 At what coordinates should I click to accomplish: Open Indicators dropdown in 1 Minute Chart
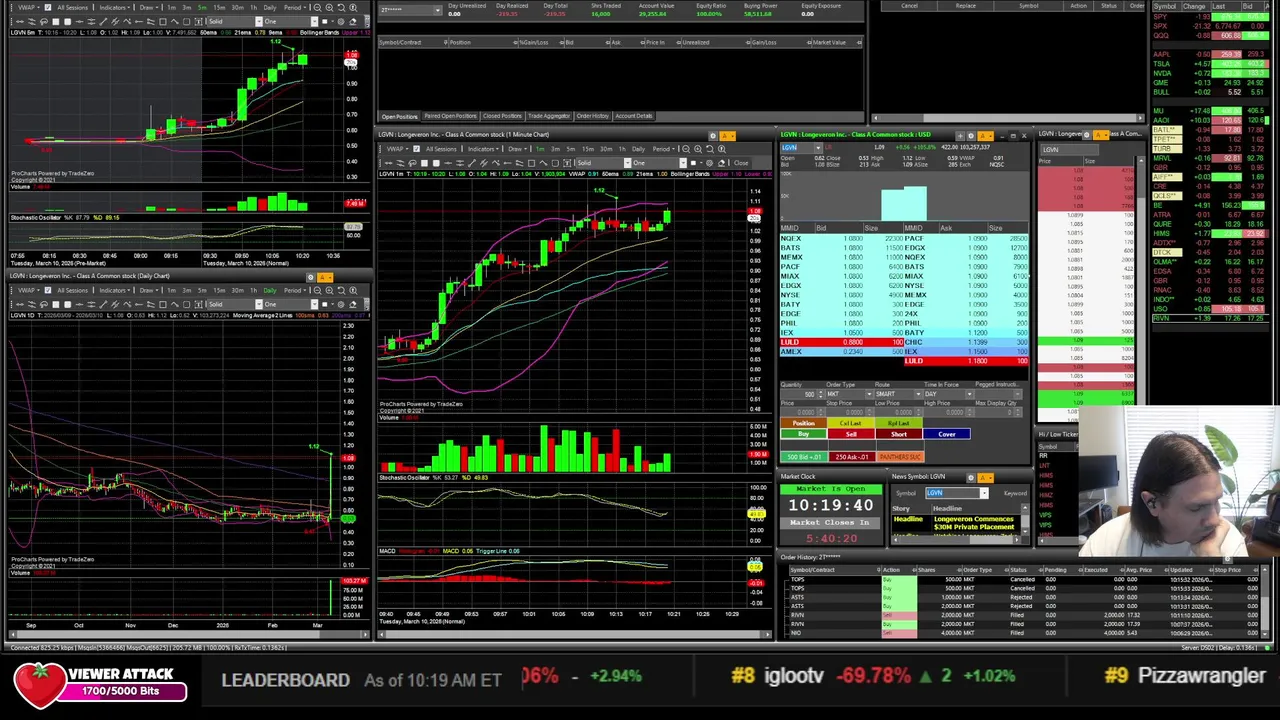(483, 149)
